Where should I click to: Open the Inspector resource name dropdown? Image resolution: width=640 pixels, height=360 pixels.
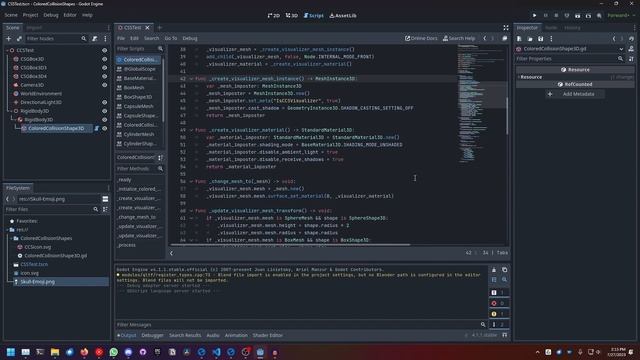click(x=621, y=49)
